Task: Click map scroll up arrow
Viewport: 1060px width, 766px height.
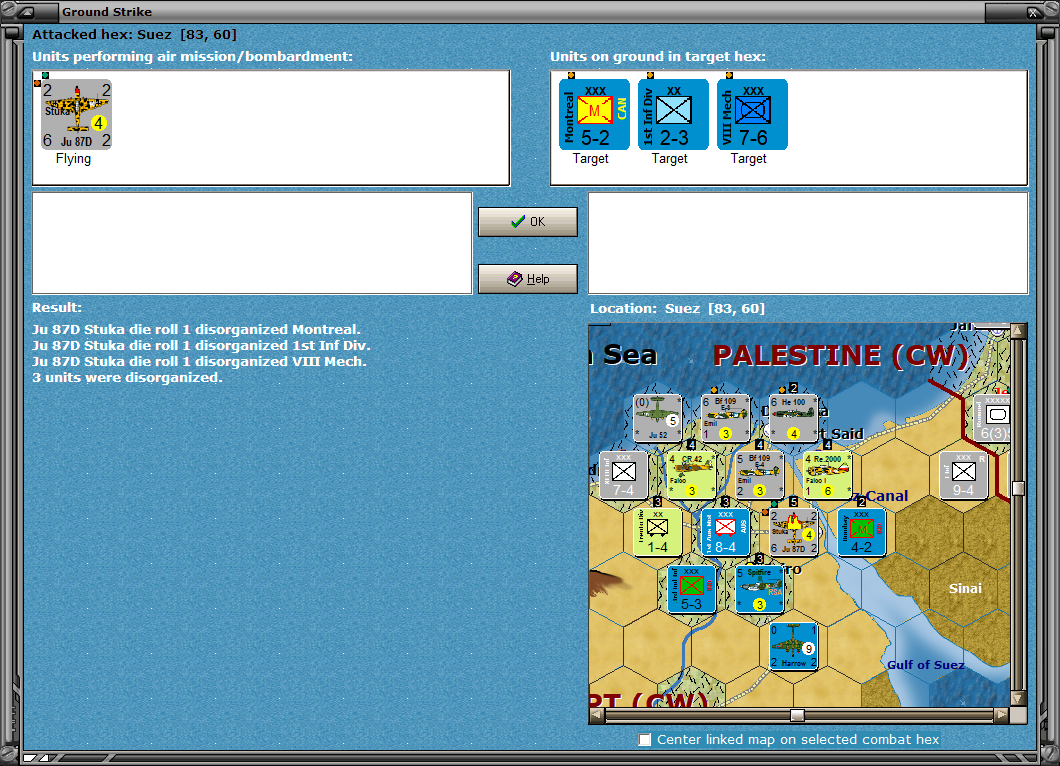Action: [1018, 330]
